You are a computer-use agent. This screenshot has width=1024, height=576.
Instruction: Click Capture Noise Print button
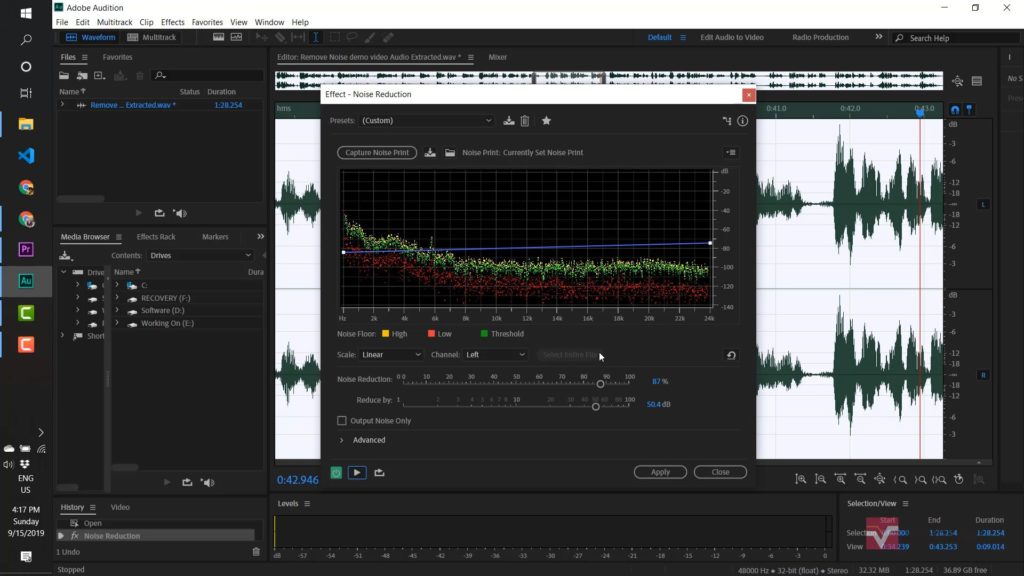(x=377, y=153)
